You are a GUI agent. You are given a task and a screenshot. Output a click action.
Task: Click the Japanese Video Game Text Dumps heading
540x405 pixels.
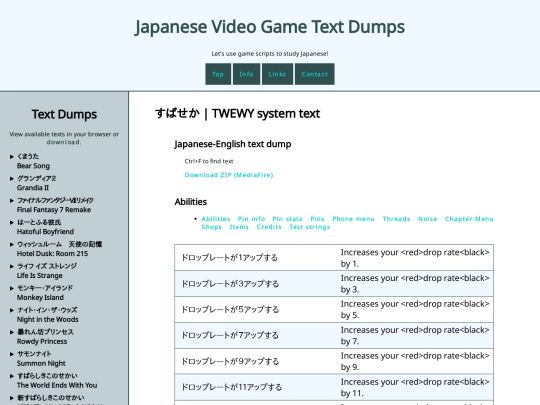pos(270,27)
